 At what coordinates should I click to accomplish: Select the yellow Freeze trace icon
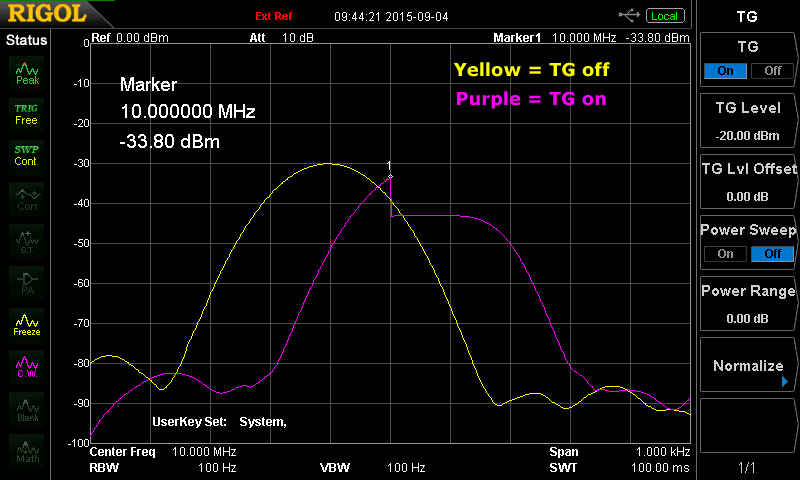[x=27, y=324]
